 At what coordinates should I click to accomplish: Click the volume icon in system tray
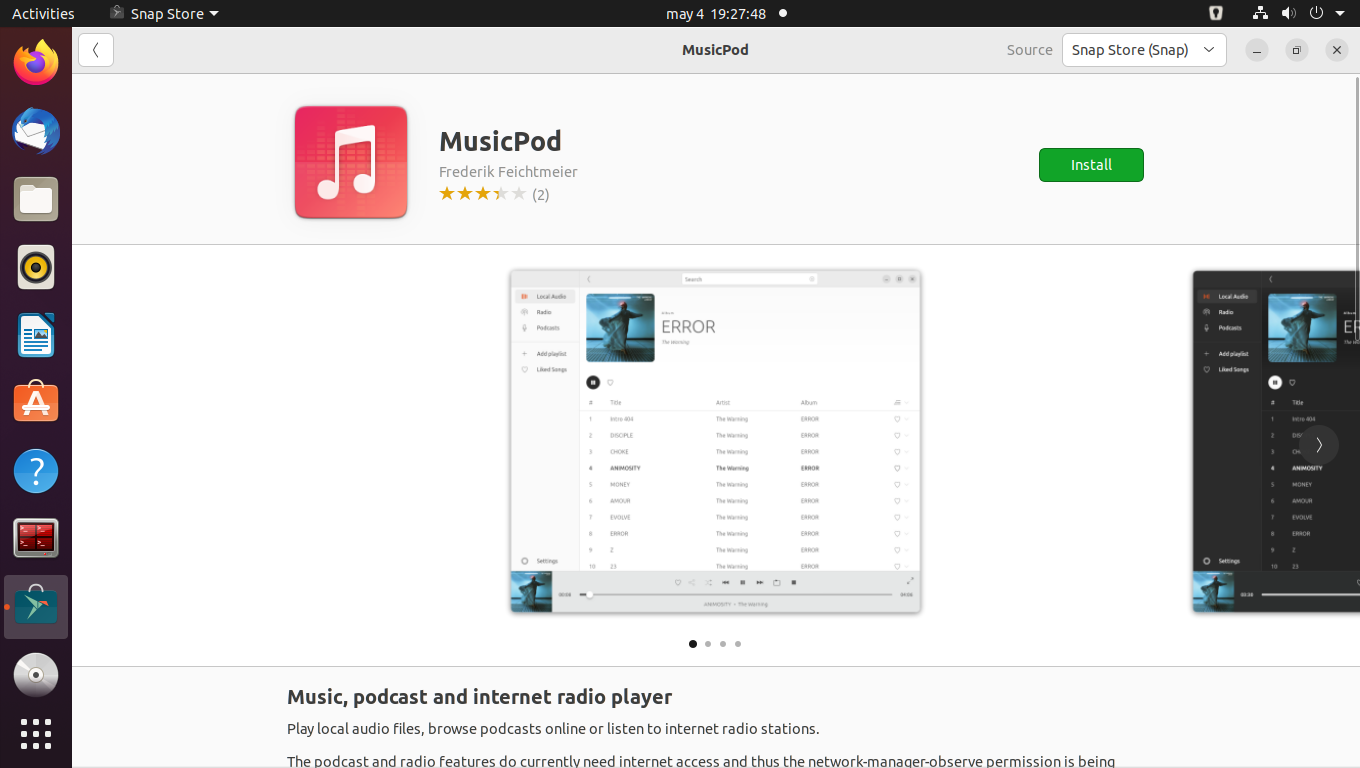coord(1288,14)
